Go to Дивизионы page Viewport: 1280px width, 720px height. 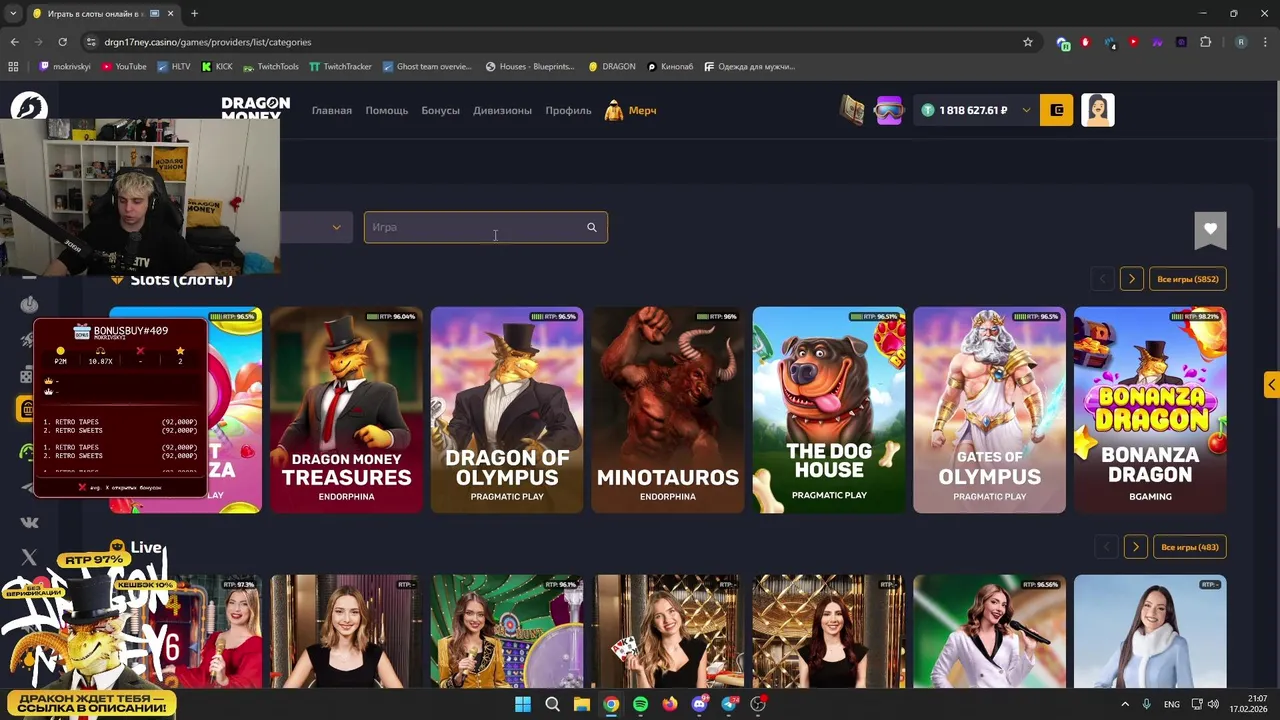[502, 110]
